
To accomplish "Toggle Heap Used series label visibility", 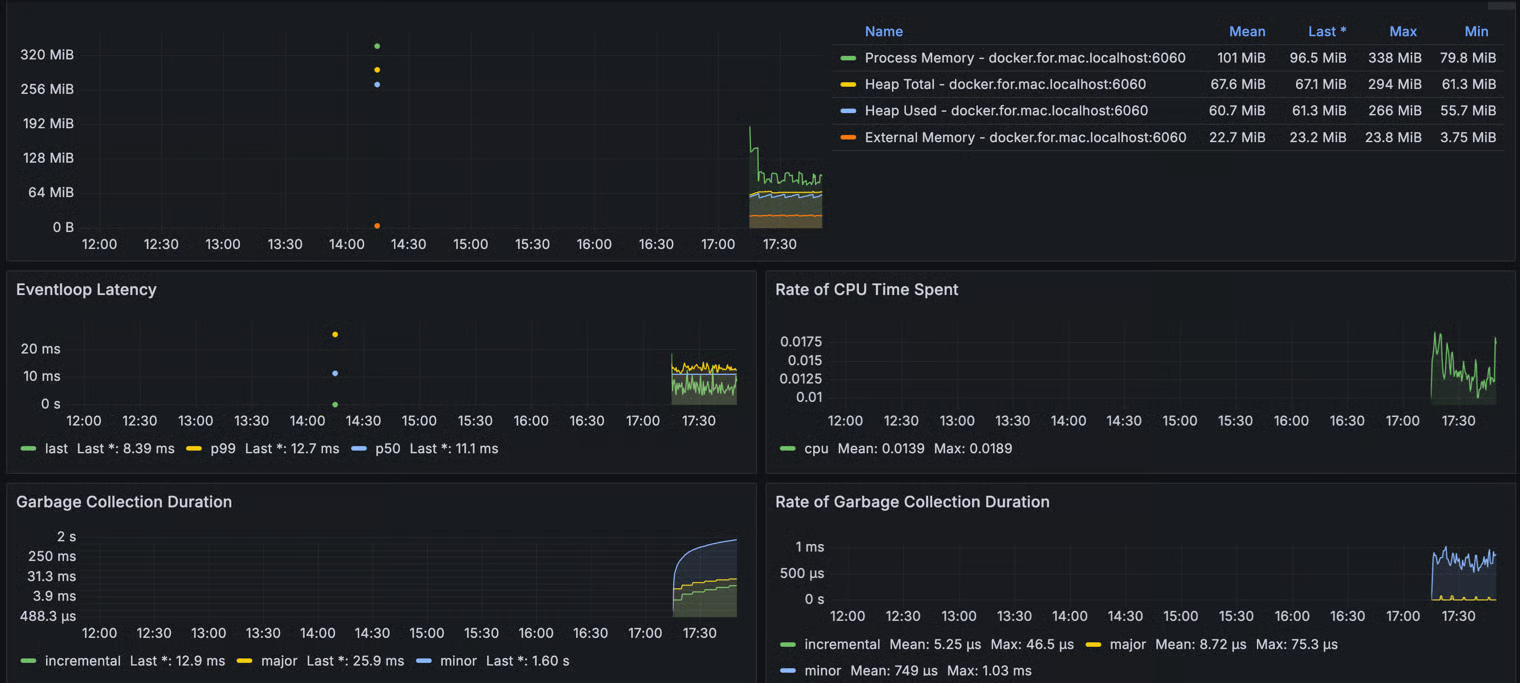I will (x=1006, y=111).
